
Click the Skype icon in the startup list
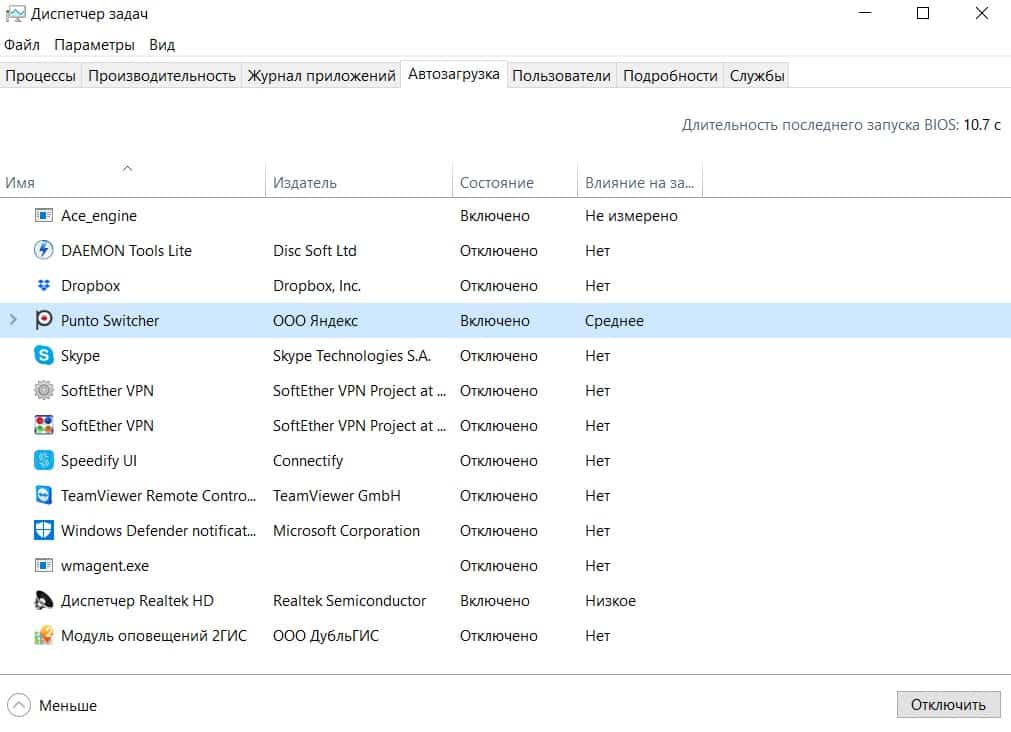(x=43, y=355)
